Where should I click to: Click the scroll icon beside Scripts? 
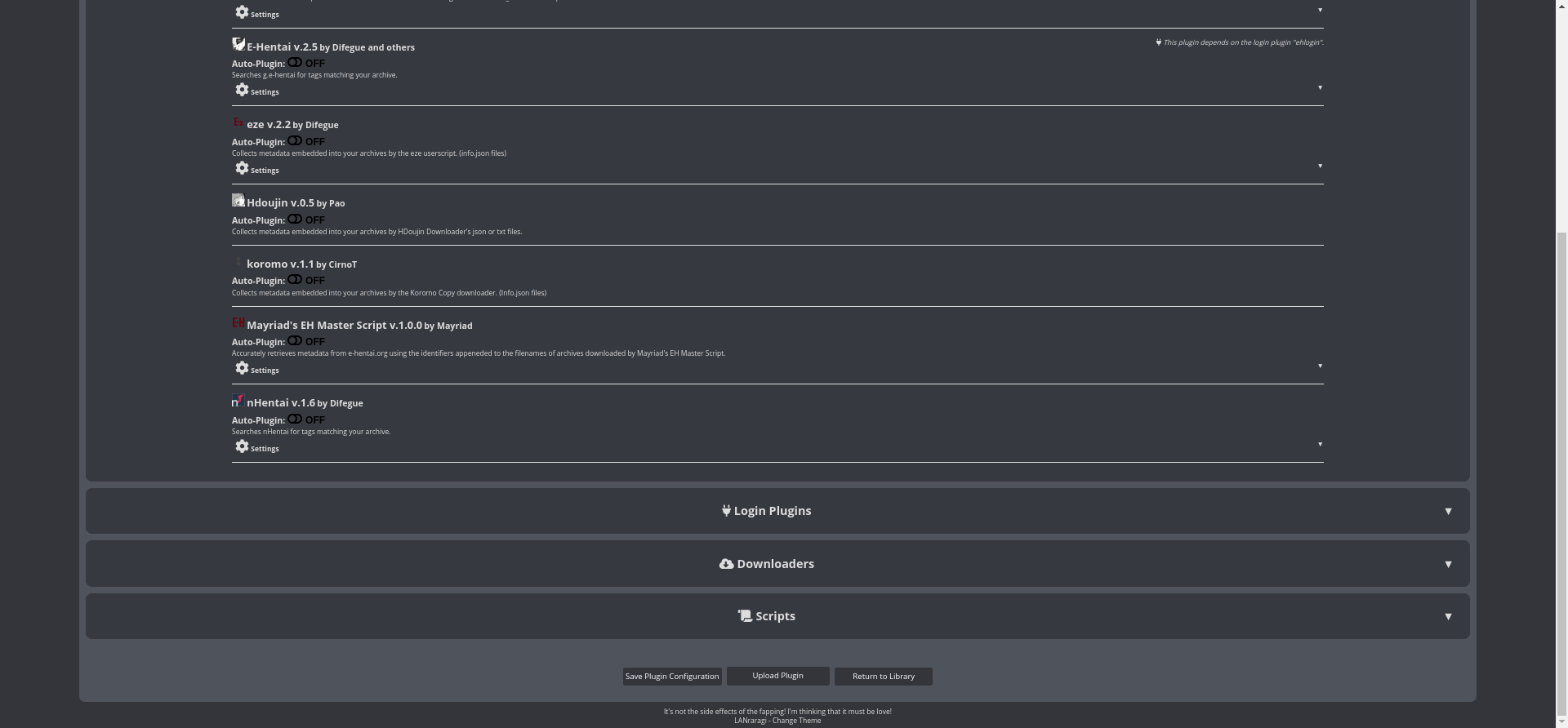pos(745,616)
